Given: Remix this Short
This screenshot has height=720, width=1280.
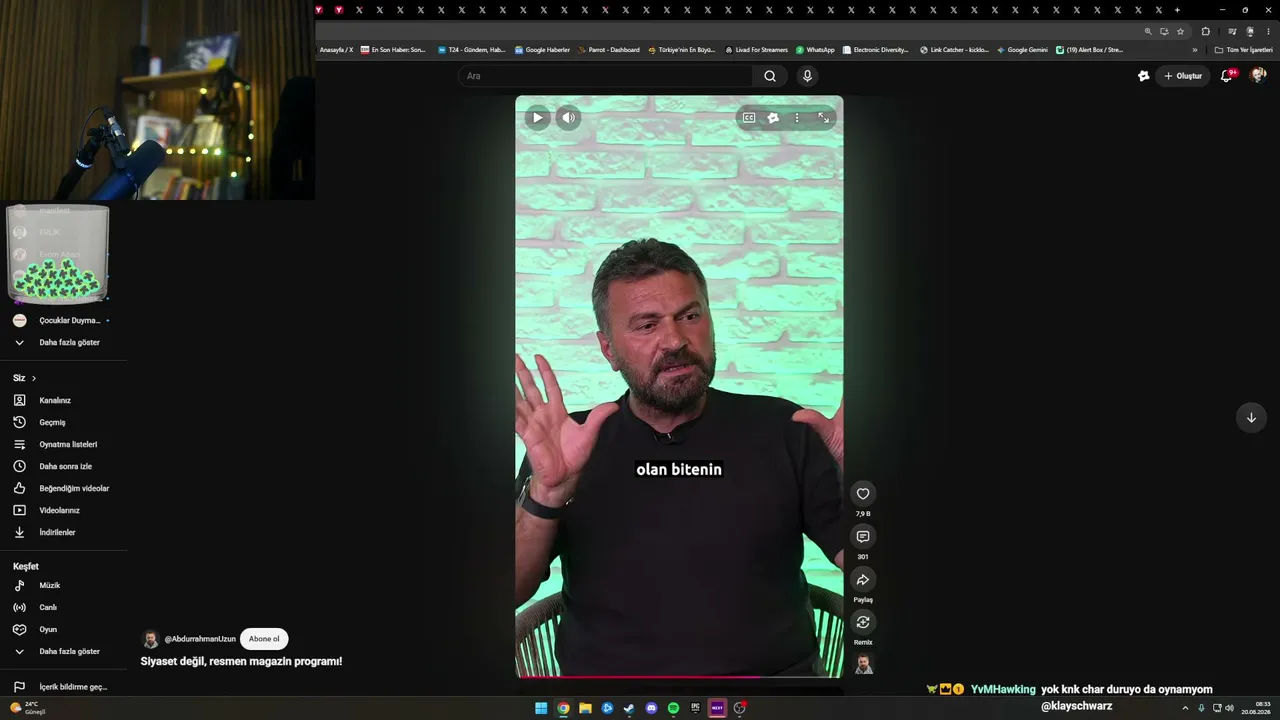Looking at the screenshot, I should tap(863, 622).
